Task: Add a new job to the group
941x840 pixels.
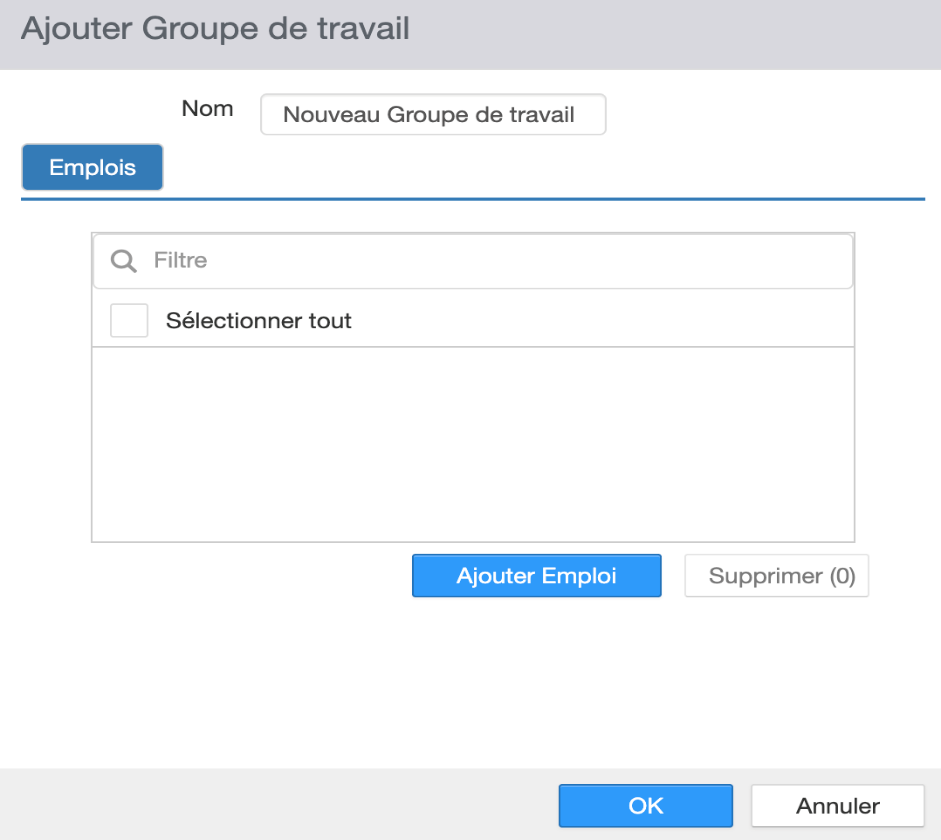Action: [537, 575]
